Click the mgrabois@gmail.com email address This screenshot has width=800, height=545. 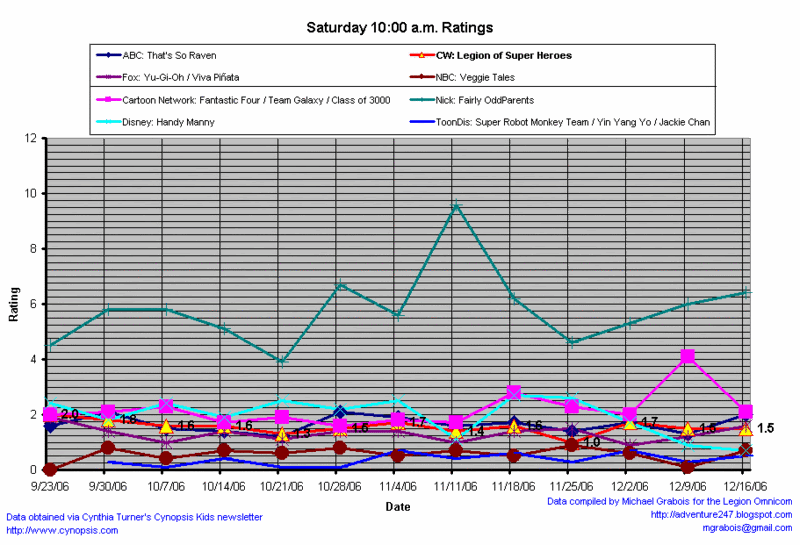click(746, 527)
